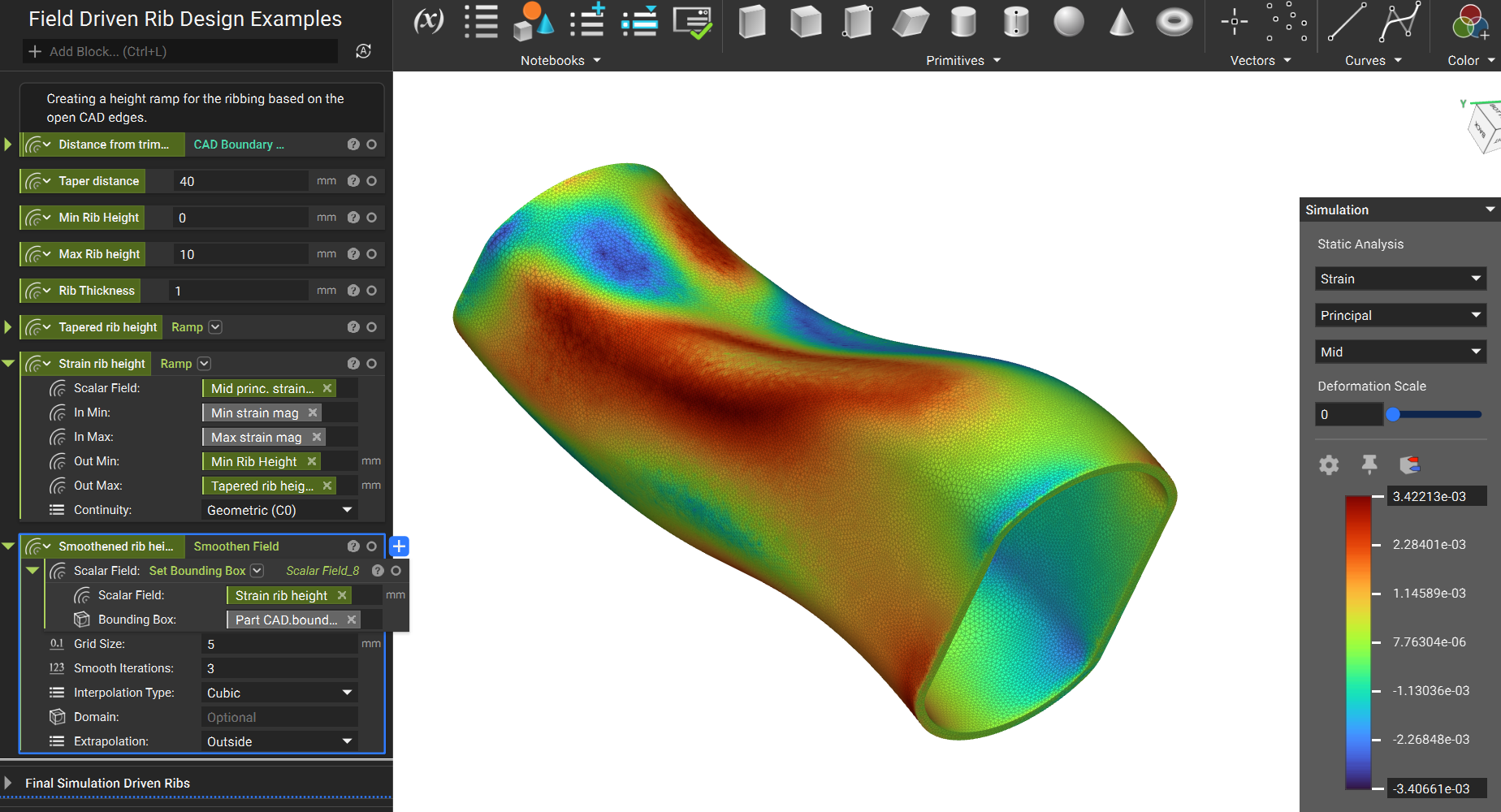This screenshot has width=1501, height=812.
Task: Select the Torus primitive icon
Action: pos(1174,22)
